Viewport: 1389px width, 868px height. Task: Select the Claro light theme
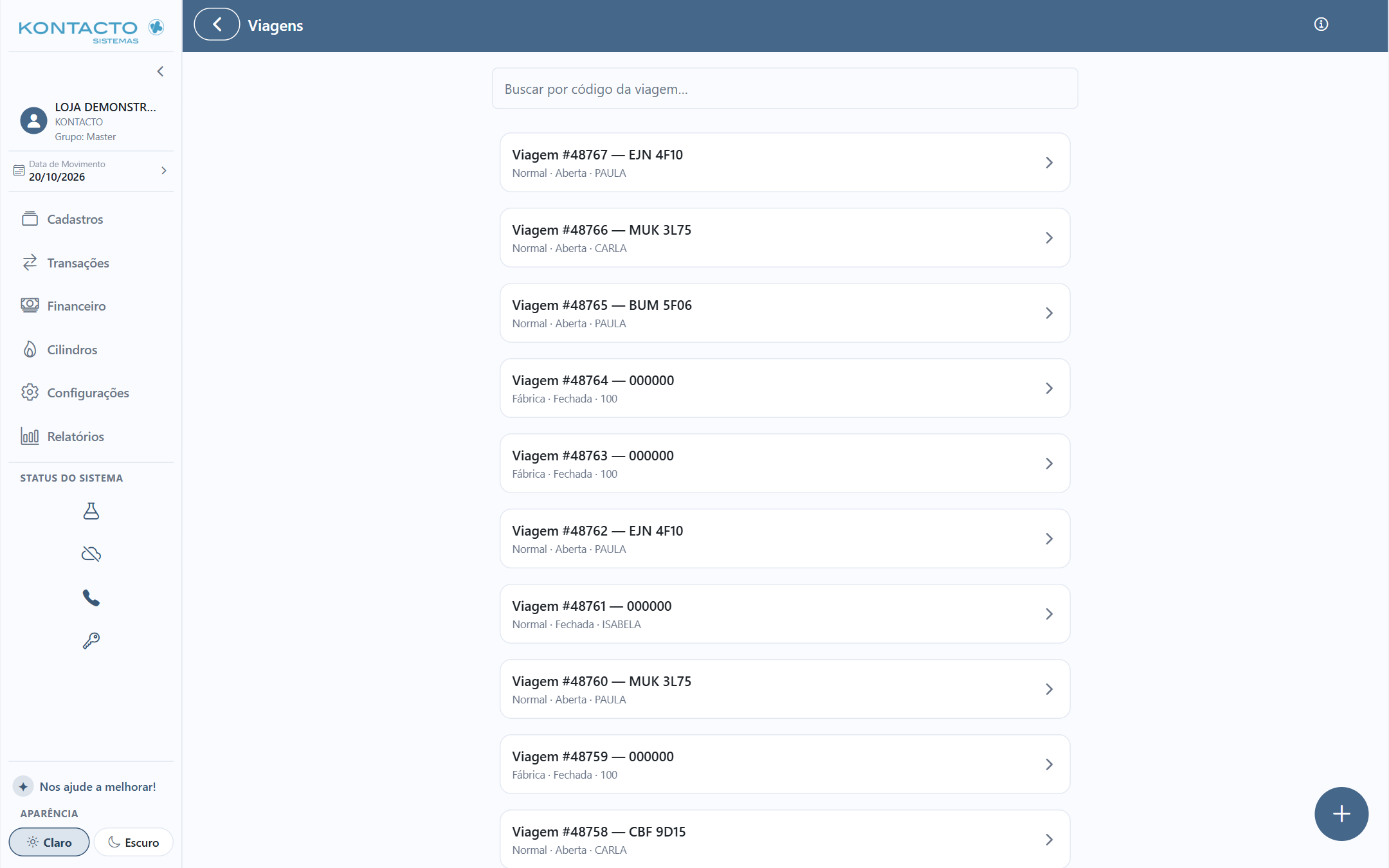[x=49, y=842]
